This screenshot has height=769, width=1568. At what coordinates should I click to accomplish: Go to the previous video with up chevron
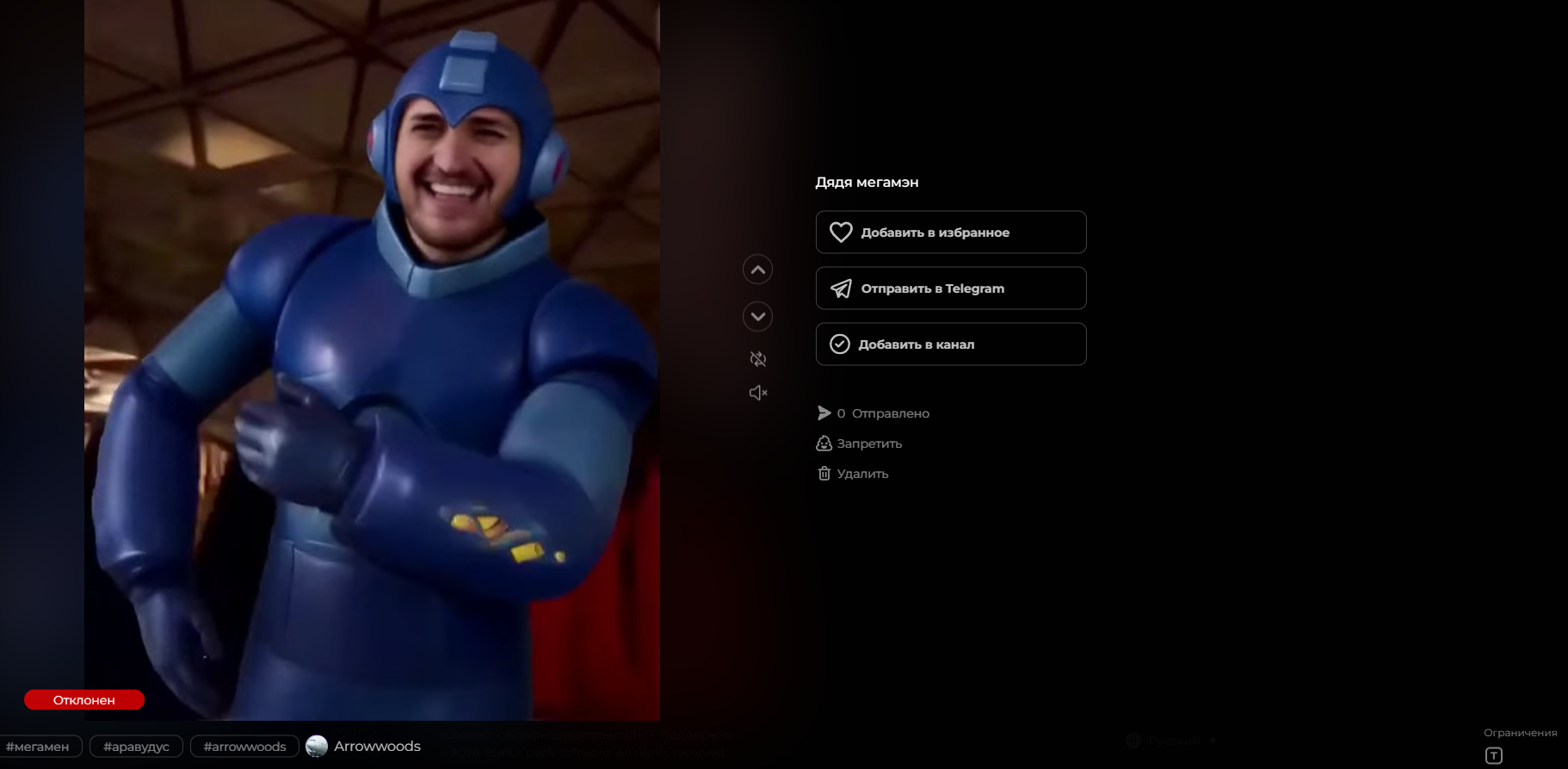pos(757,270)
